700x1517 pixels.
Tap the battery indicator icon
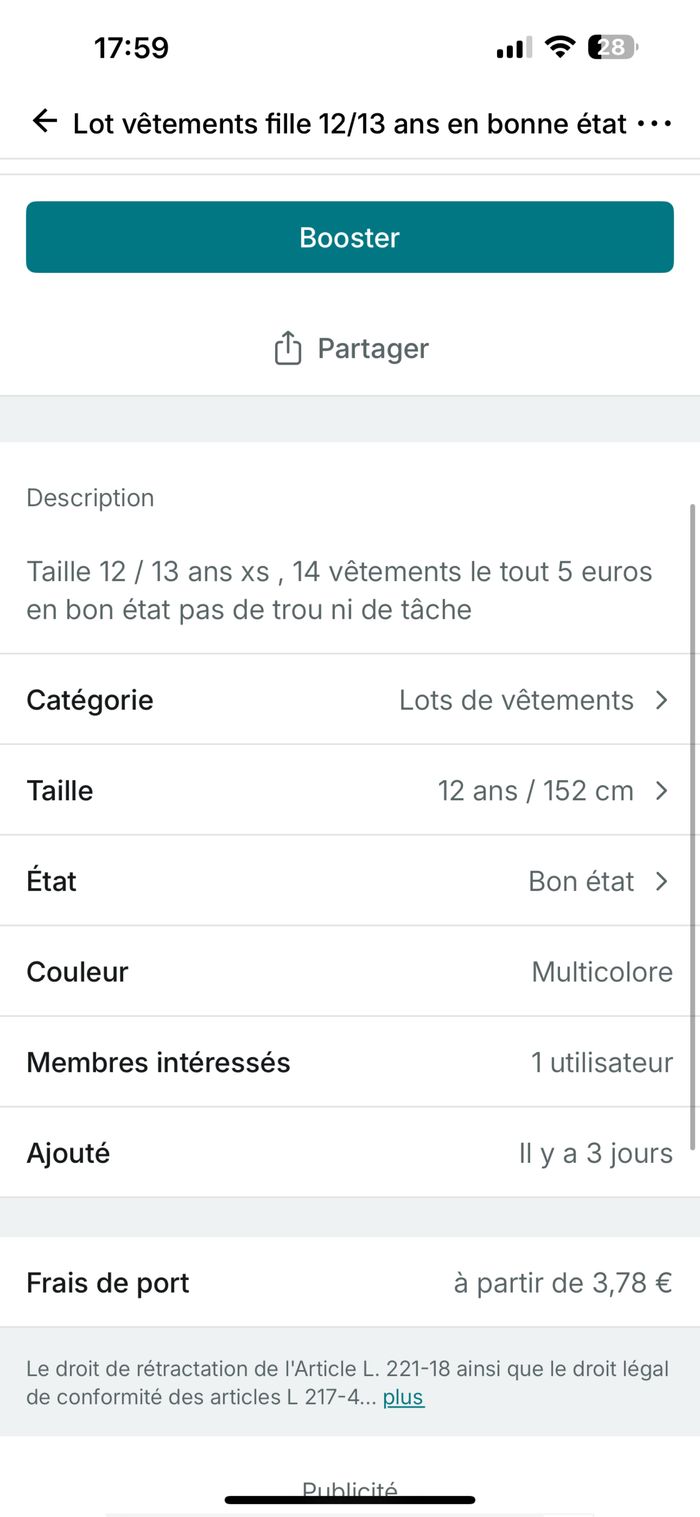coord(613,47)
